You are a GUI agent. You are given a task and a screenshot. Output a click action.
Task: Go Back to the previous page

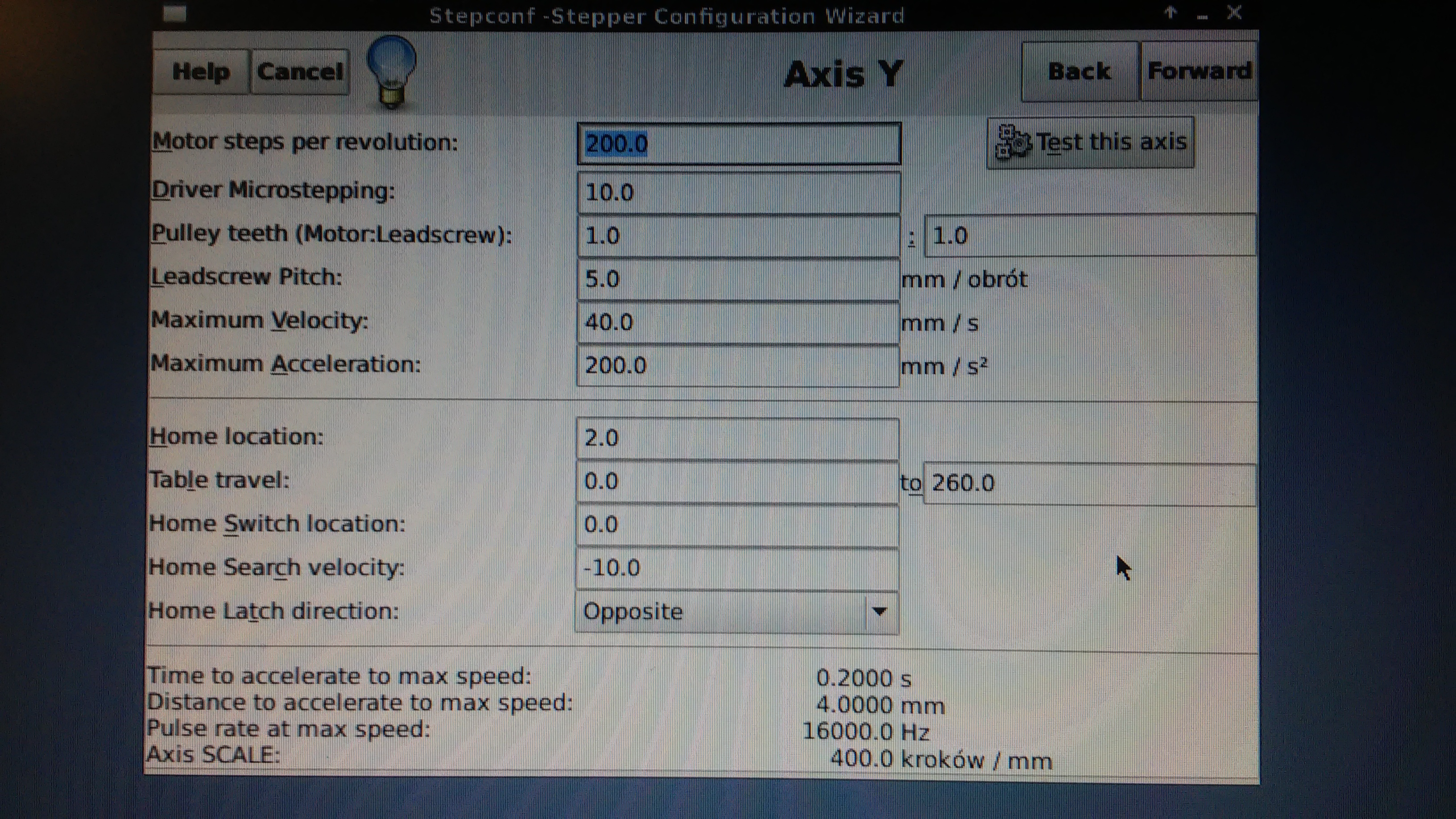click(x=1080, y=72)
